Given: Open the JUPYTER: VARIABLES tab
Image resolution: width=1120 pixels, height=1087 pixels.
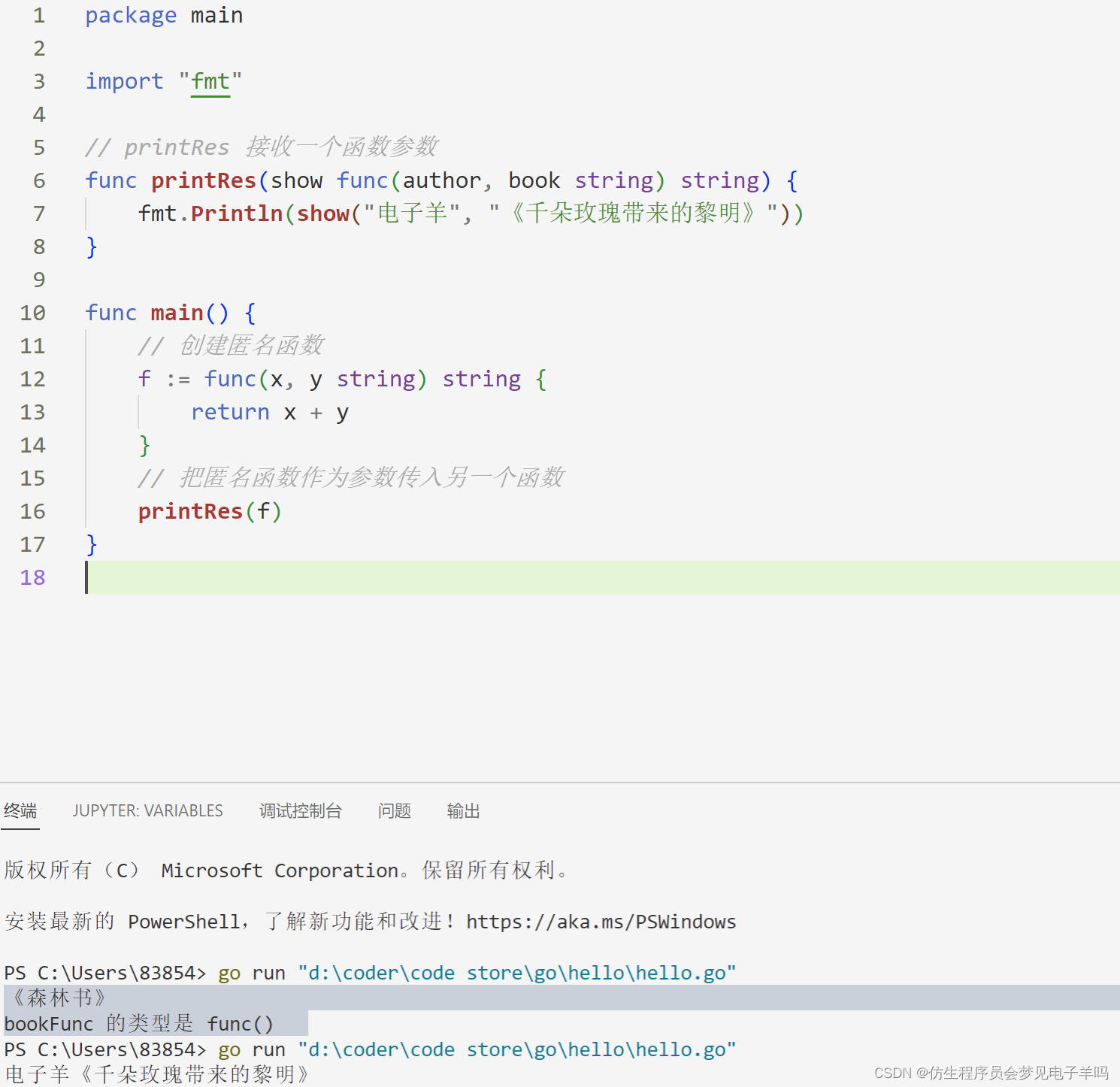Looking at the screenshot, I should 147,810.
